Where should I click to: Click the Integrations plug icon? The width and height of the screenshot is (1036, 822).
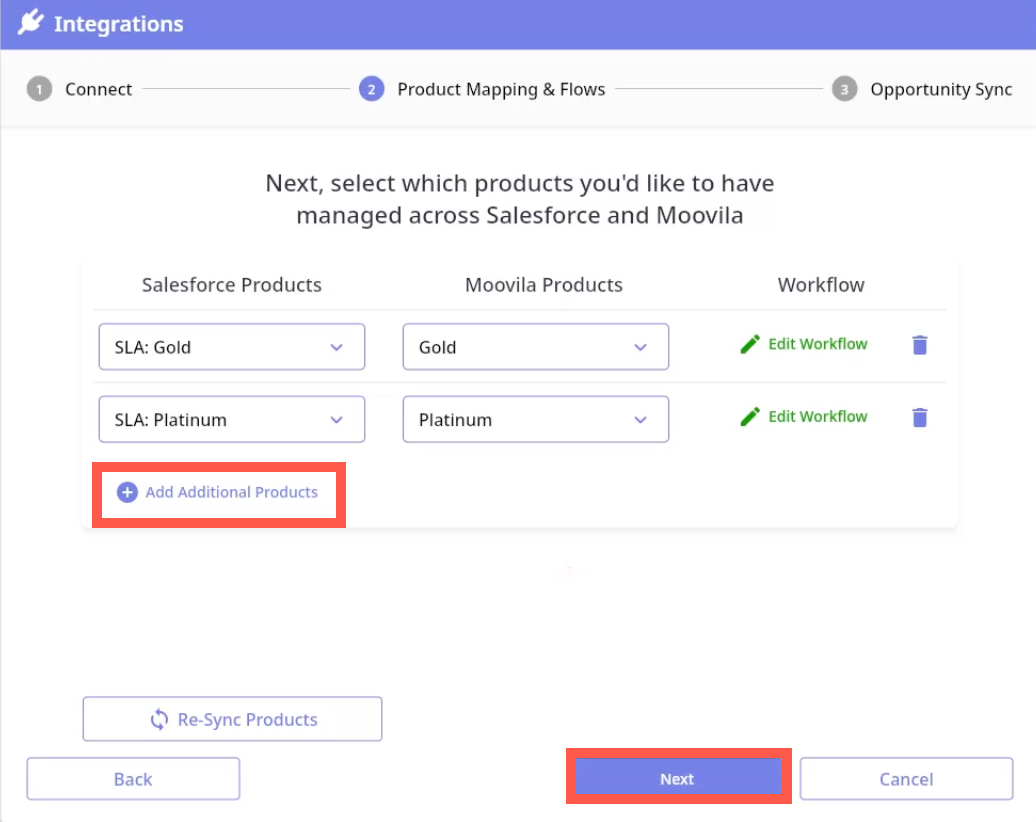(x=30, y=24)
